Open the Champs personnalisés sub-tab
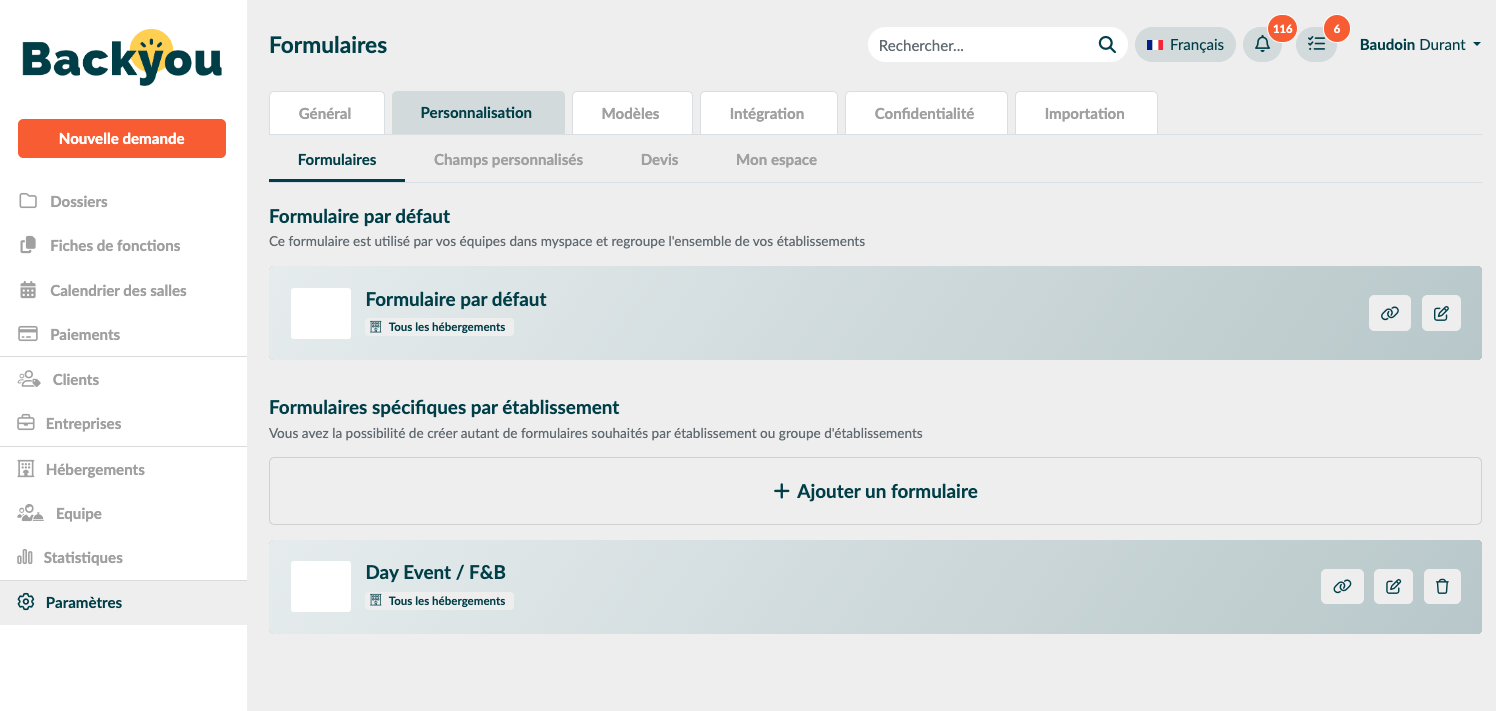Image resolution: width=1496 pixels, height=711 pixels. [x=508, y=159]
